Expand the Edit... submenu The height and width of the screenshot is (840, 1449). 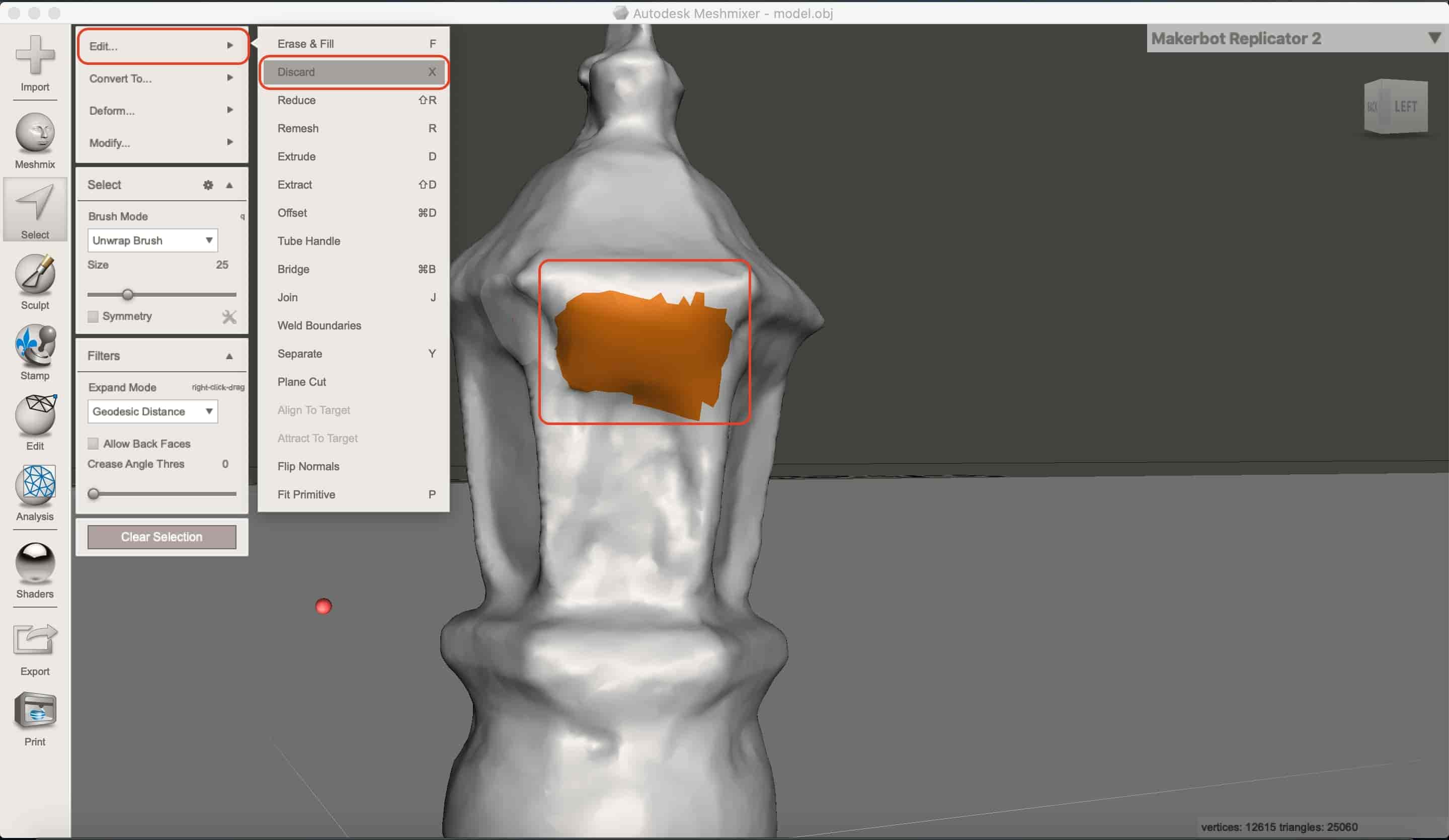(163, 46)
